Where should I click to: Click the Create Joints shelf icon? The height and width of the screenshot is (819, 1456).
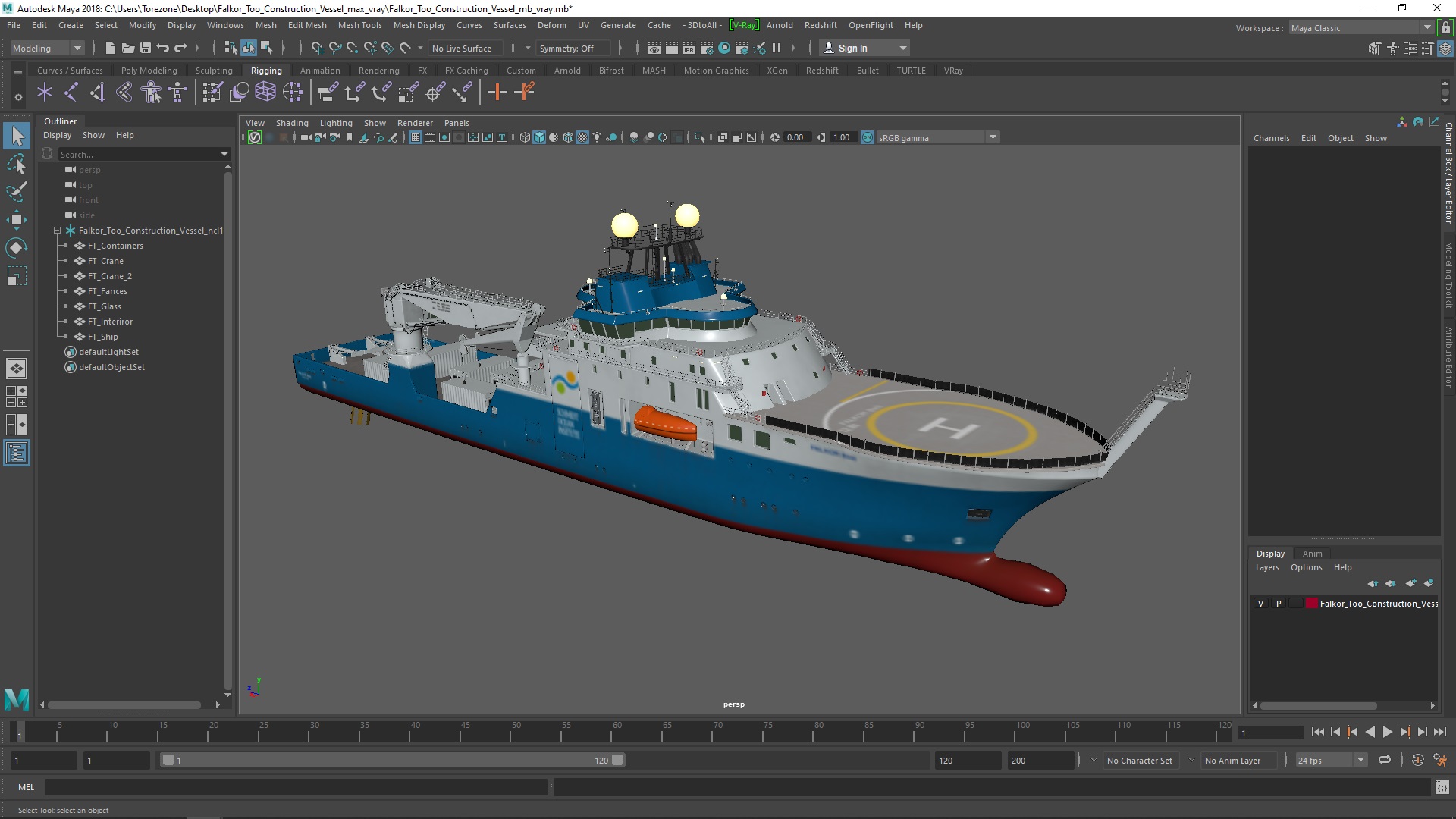point(71,93)
